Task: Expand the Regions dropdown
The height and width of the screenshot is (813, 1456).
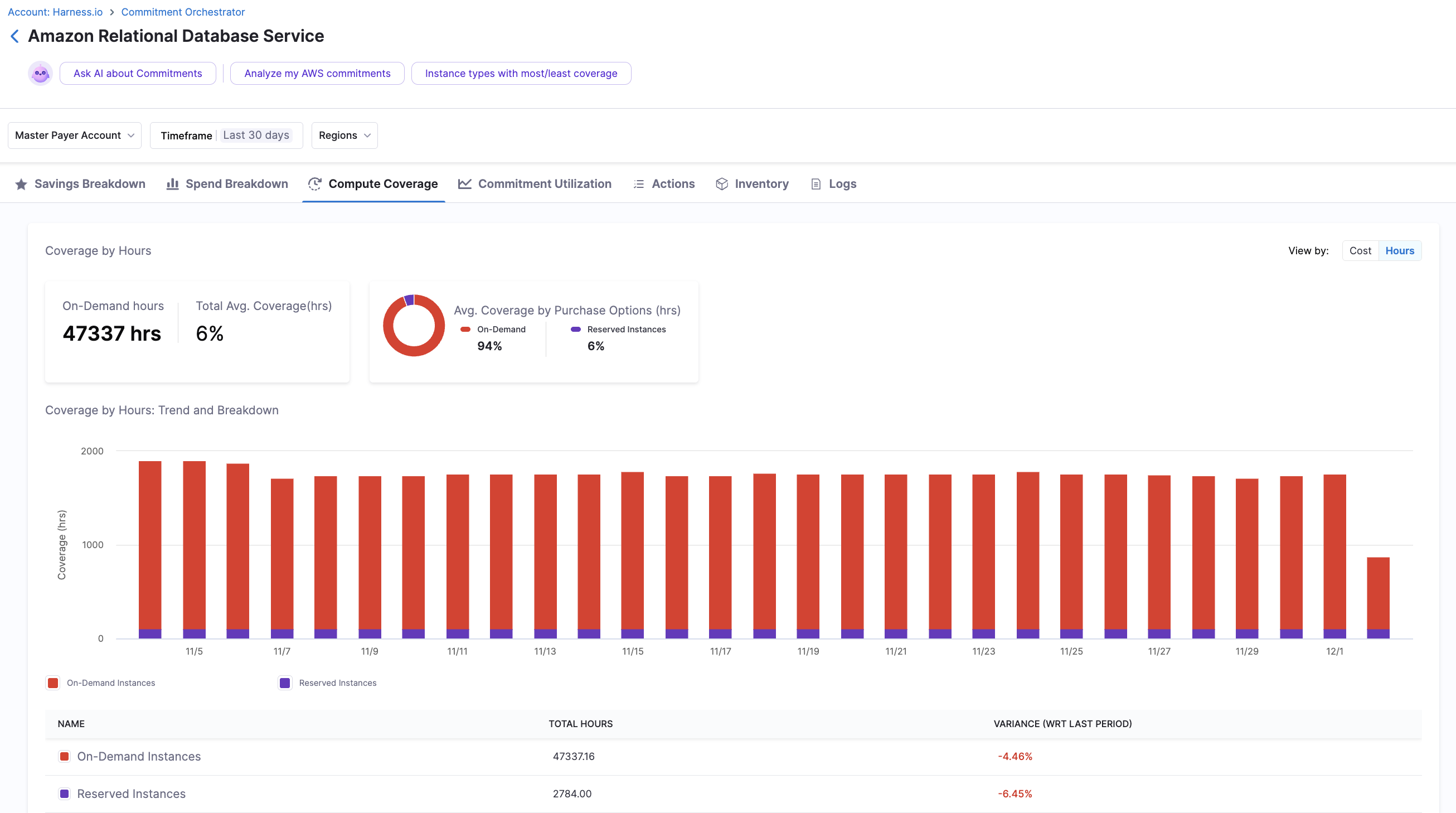Action: coord(344,135)
